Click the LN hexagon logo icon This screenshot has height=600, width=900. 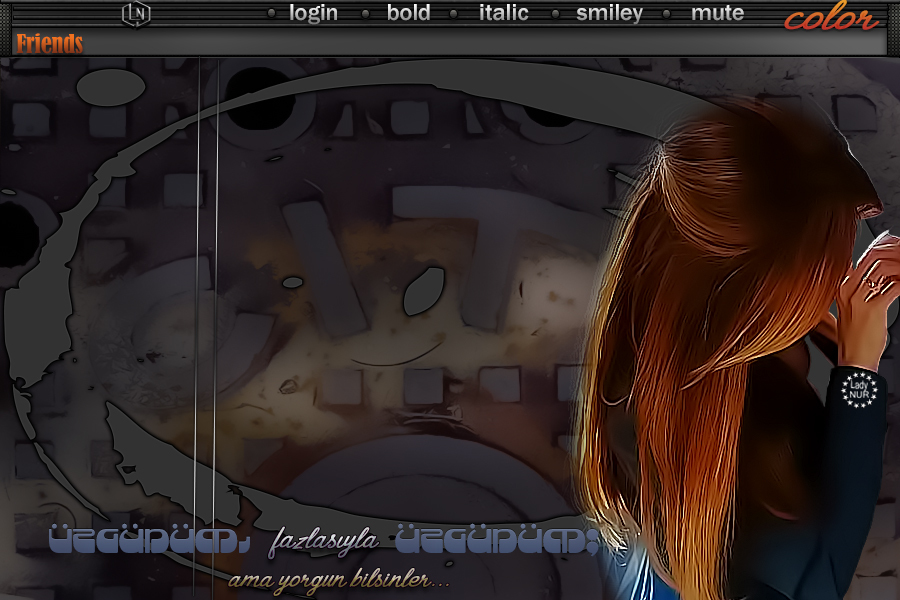click(135, 14)
